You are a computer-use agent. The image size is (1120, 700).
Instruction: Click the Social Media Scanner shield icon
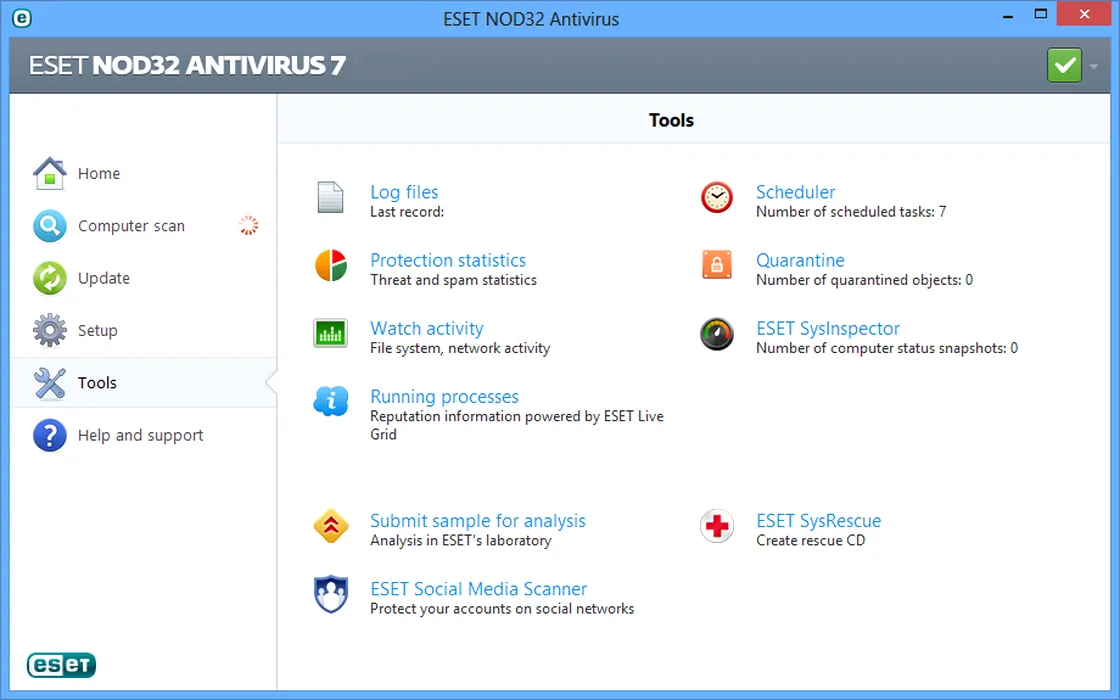[331, 594]
